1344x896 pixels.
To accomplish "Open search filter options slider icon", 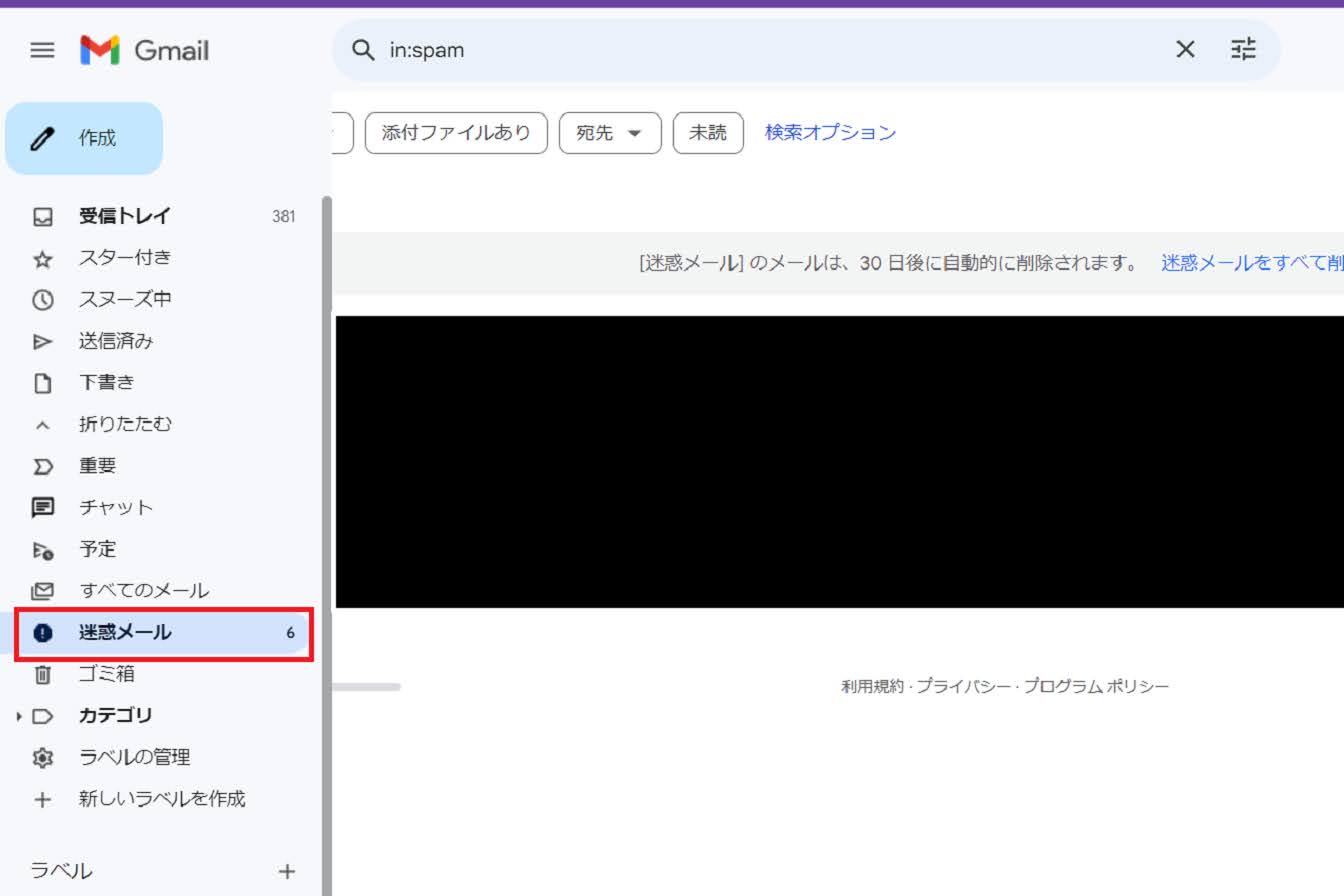I will pos(1243,50).
